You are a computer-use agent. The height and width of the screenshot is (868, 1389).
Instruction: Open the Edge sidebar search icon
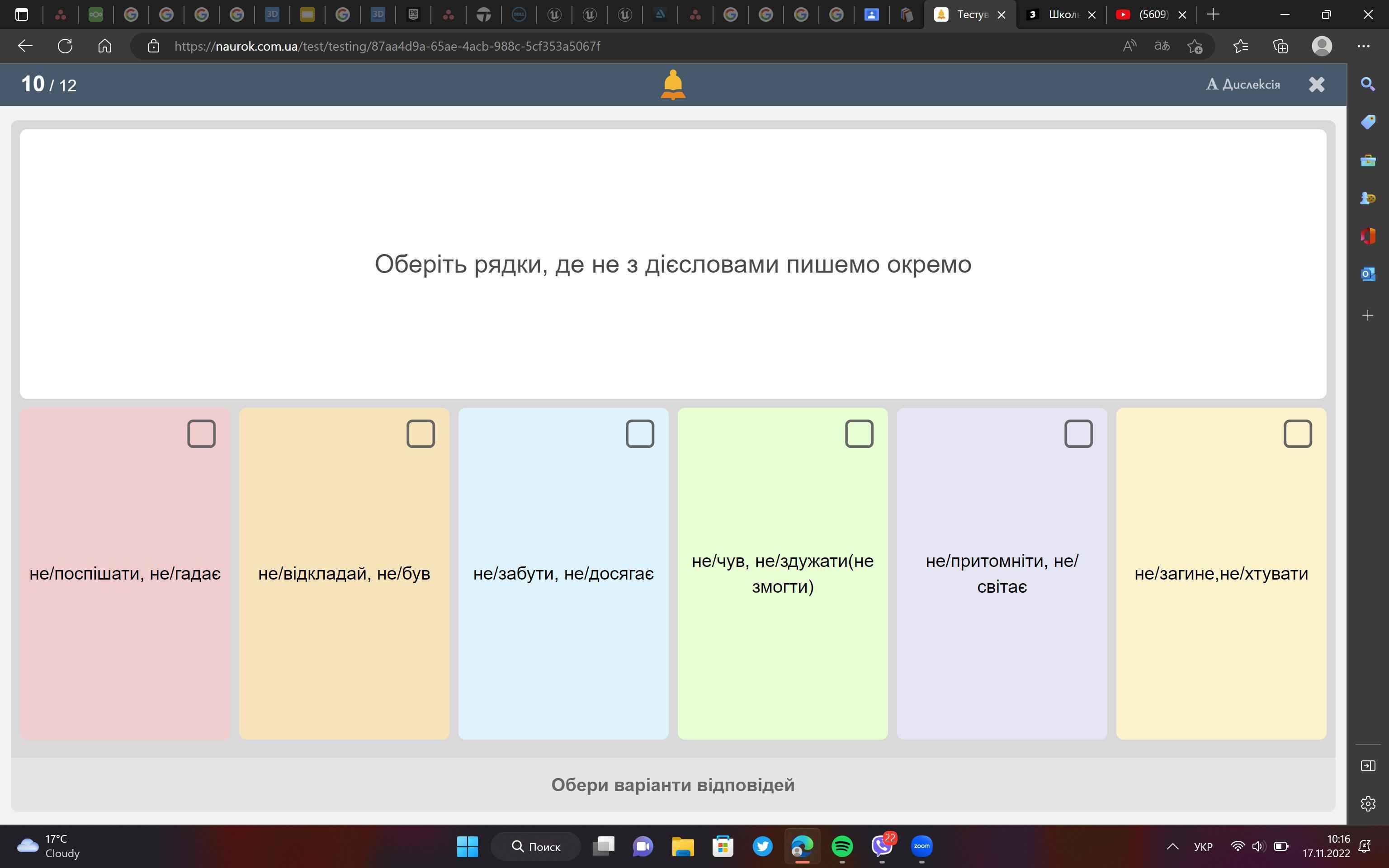tap(1368, 85)
